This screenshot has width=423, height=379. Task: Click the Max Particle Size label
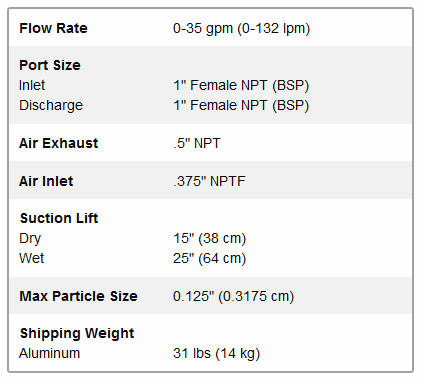(78, 296)
